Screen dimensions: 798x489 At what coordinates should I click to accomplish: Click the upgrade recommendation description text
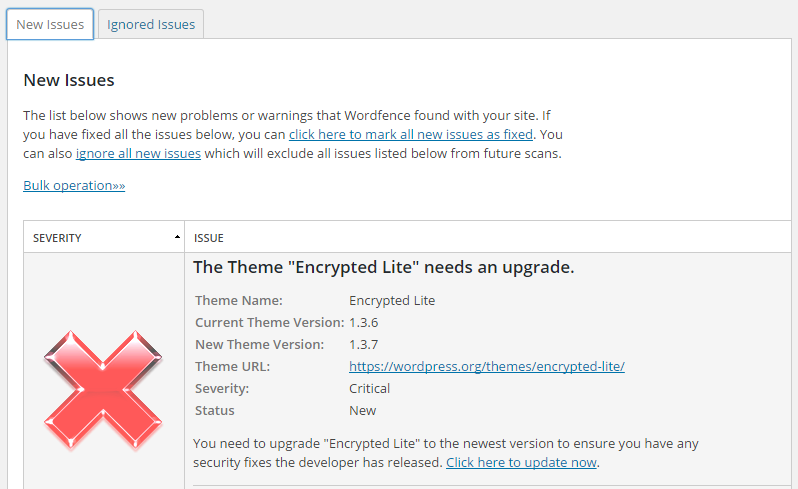[x=446, y=453]
